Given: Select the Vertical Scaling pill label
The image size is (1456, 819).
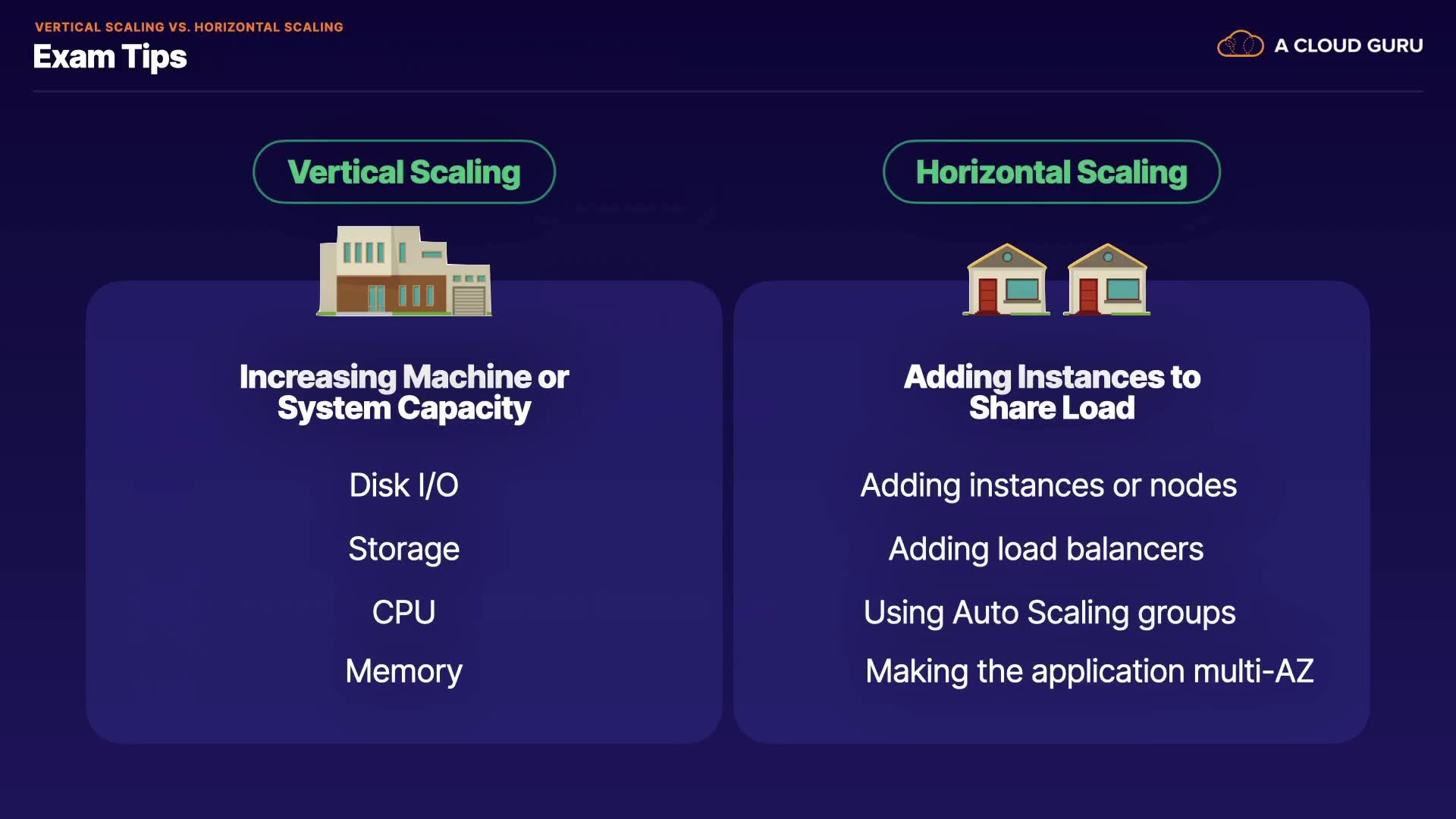Looking at the screenshot, I should [x=404, y=172].
